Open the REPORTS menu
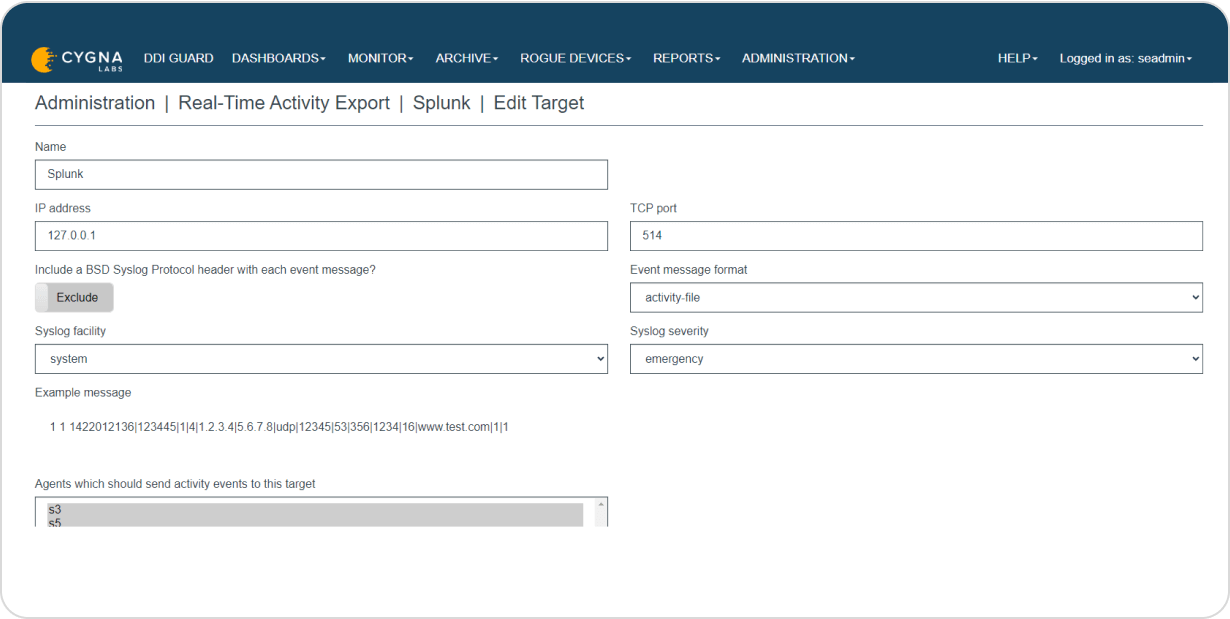This screenshot has height=619, width=1230. click(686, 58)
